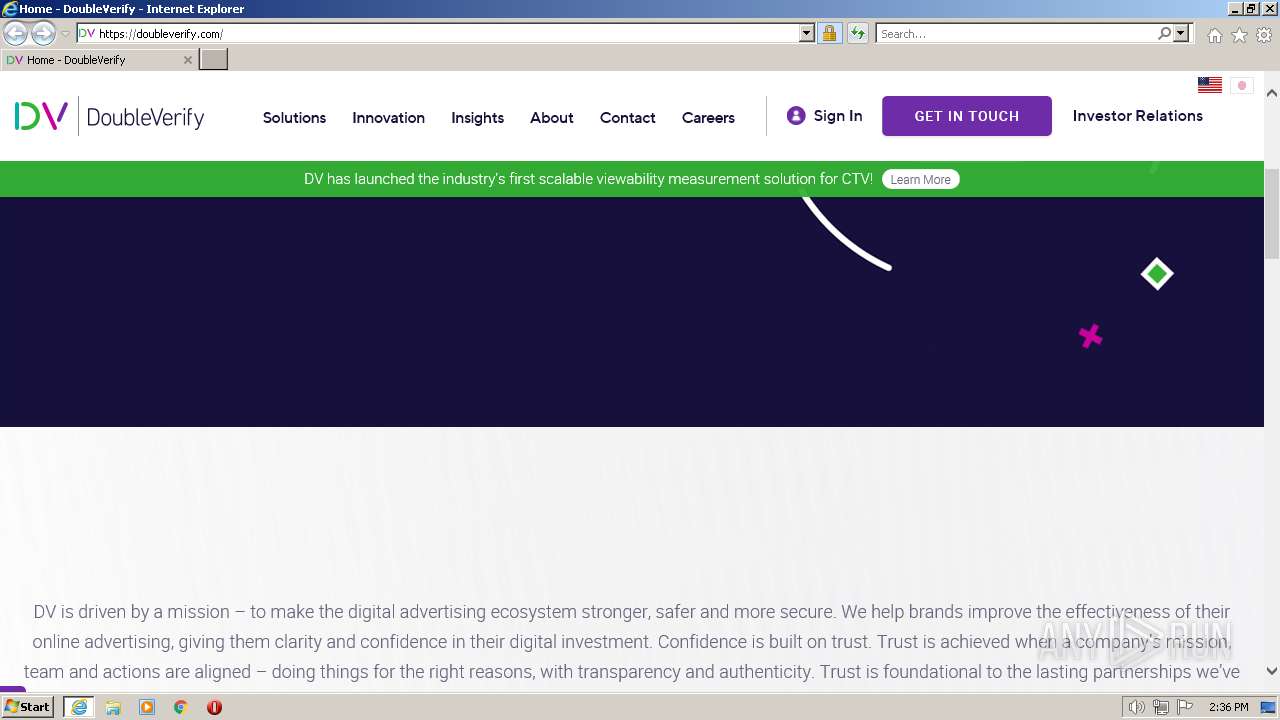Click the magenta cross graphic in the hero
The height and width of the screenshot is (720, 1280).
click(1090, 336)
